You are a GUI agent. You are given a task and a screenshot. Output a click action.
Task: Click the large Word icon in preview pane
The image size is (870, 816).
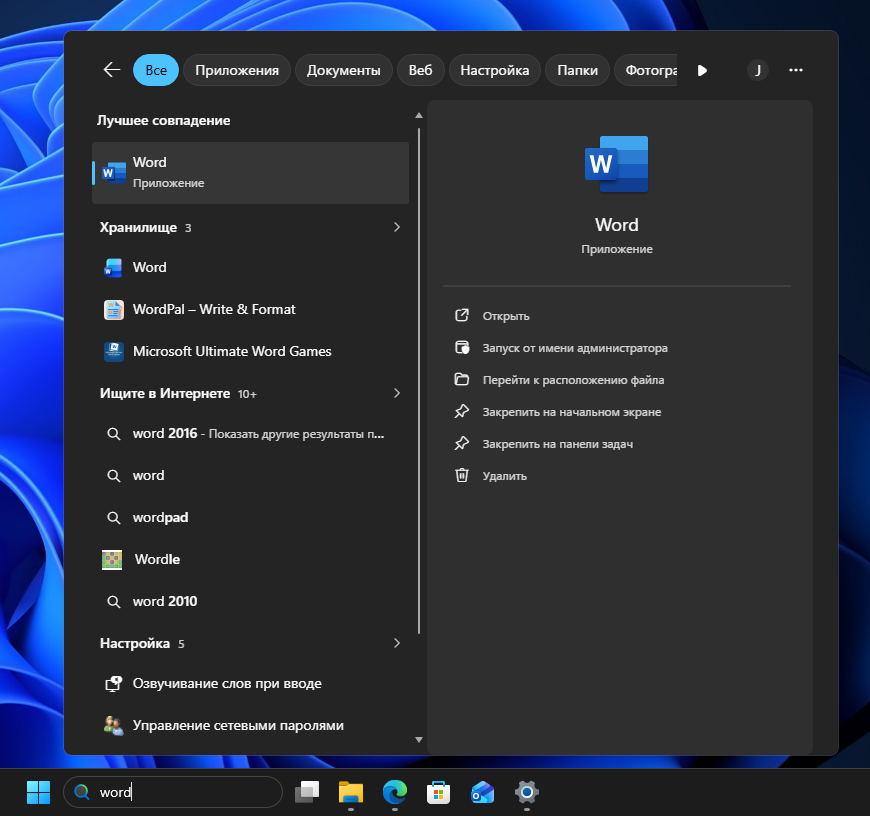pyautogui.click(x=616, y=164)
